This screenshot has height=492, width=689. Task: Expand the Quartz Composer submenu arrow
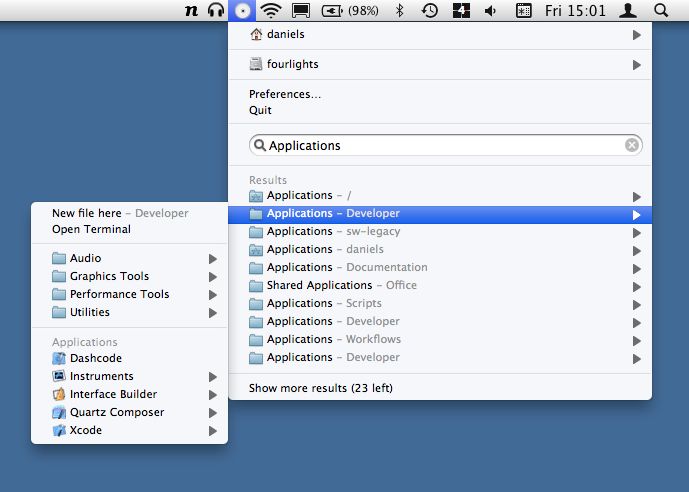(x=213, y=413)
